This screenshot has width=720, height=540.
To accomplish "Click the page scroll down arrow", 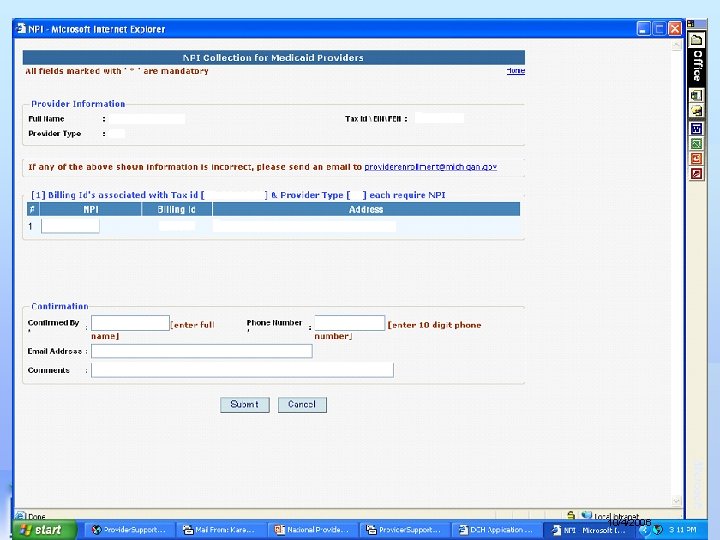I will tap(676, 501).
